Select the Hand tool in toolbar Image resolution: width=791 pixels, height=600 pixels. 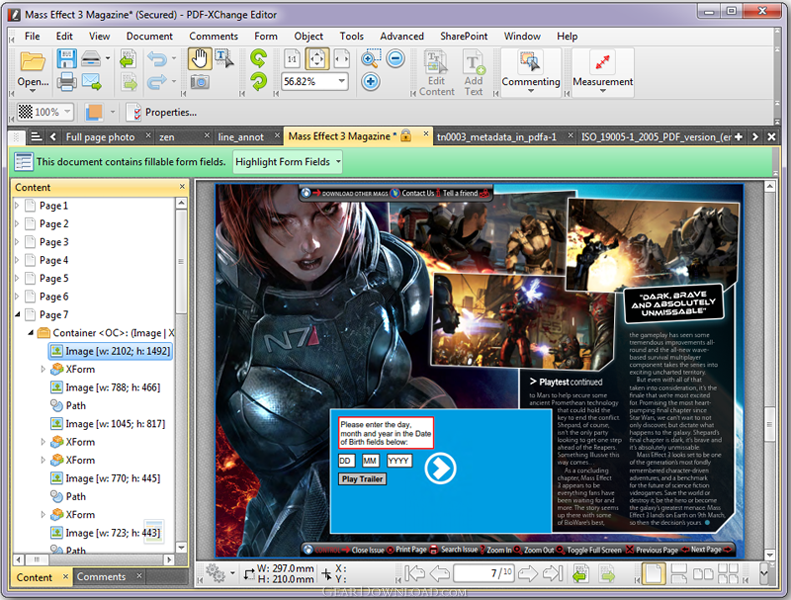199,59
